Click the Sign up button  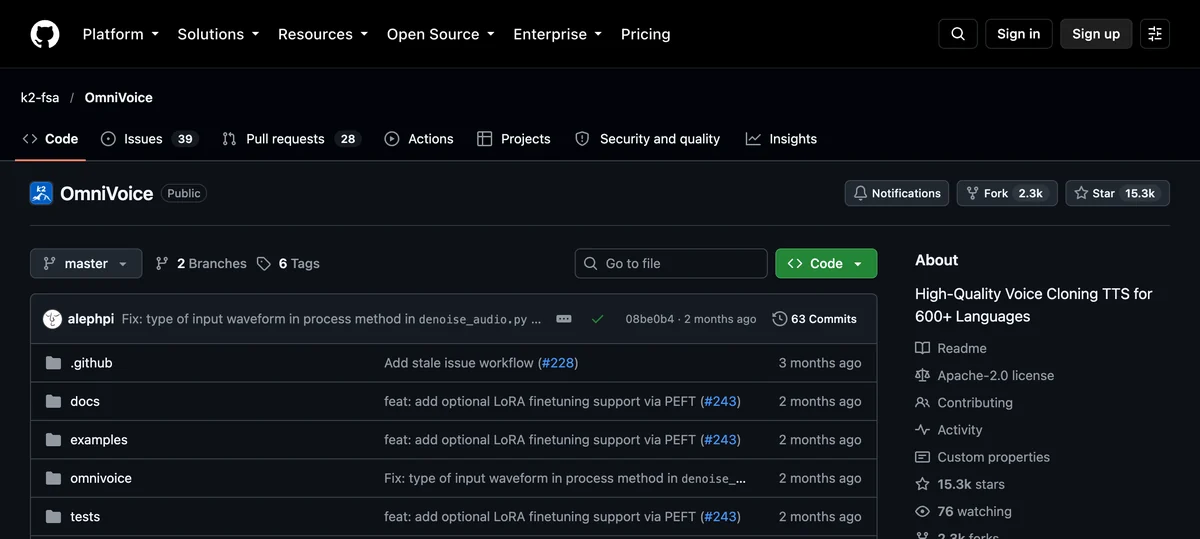1096,34
